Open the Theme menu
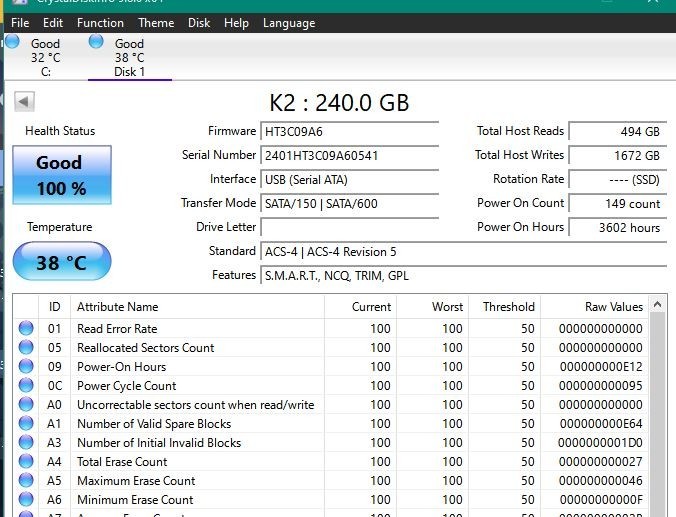This screenshot has height=517, width=676. tap(156, 23)
